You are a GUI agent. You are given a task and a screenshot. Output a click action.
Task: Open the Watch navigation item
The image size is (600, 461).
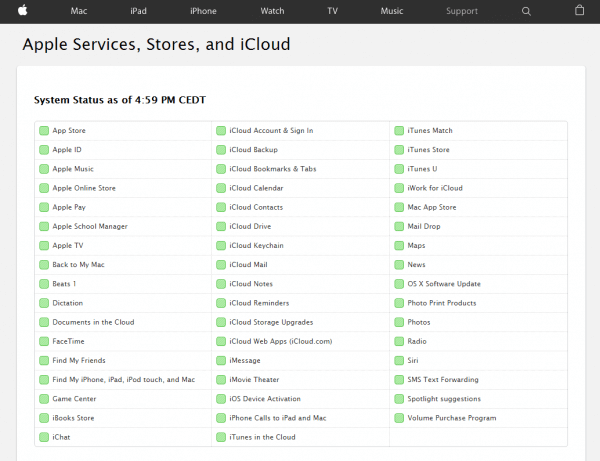tap(272, 11)
